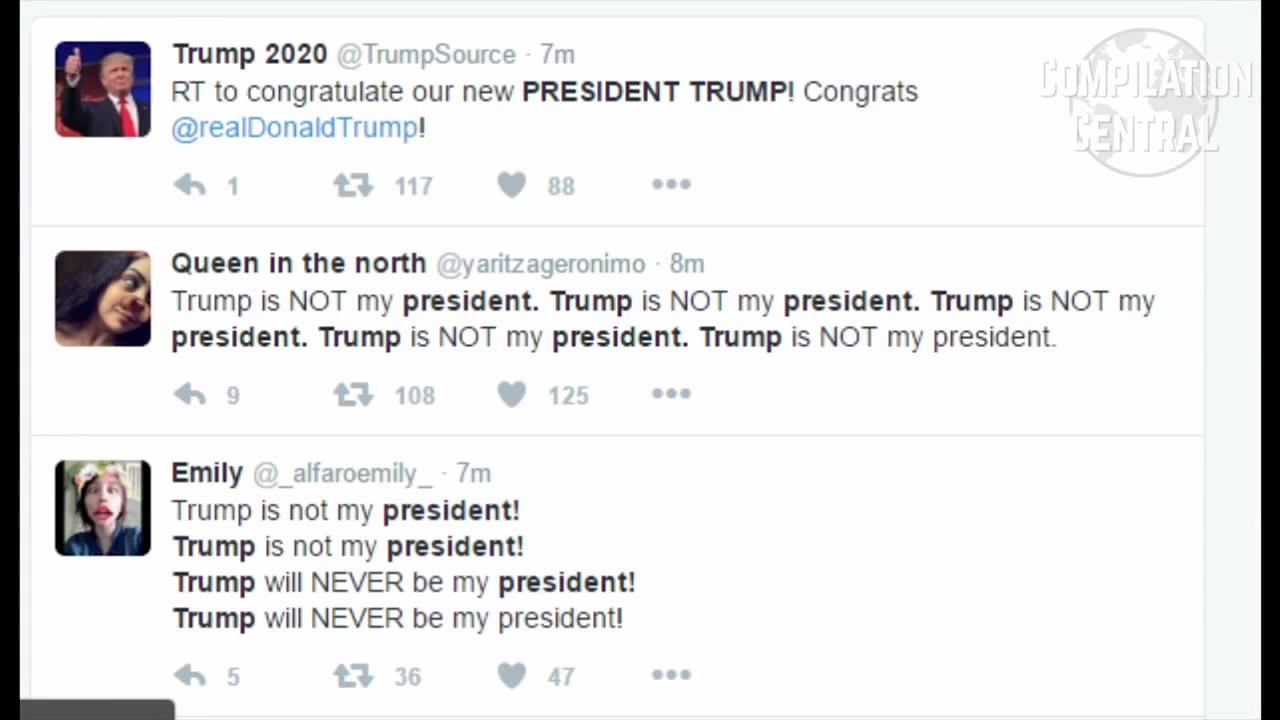
Task: Retweet the Trump 2020 tweet
Action: (353, 185)
